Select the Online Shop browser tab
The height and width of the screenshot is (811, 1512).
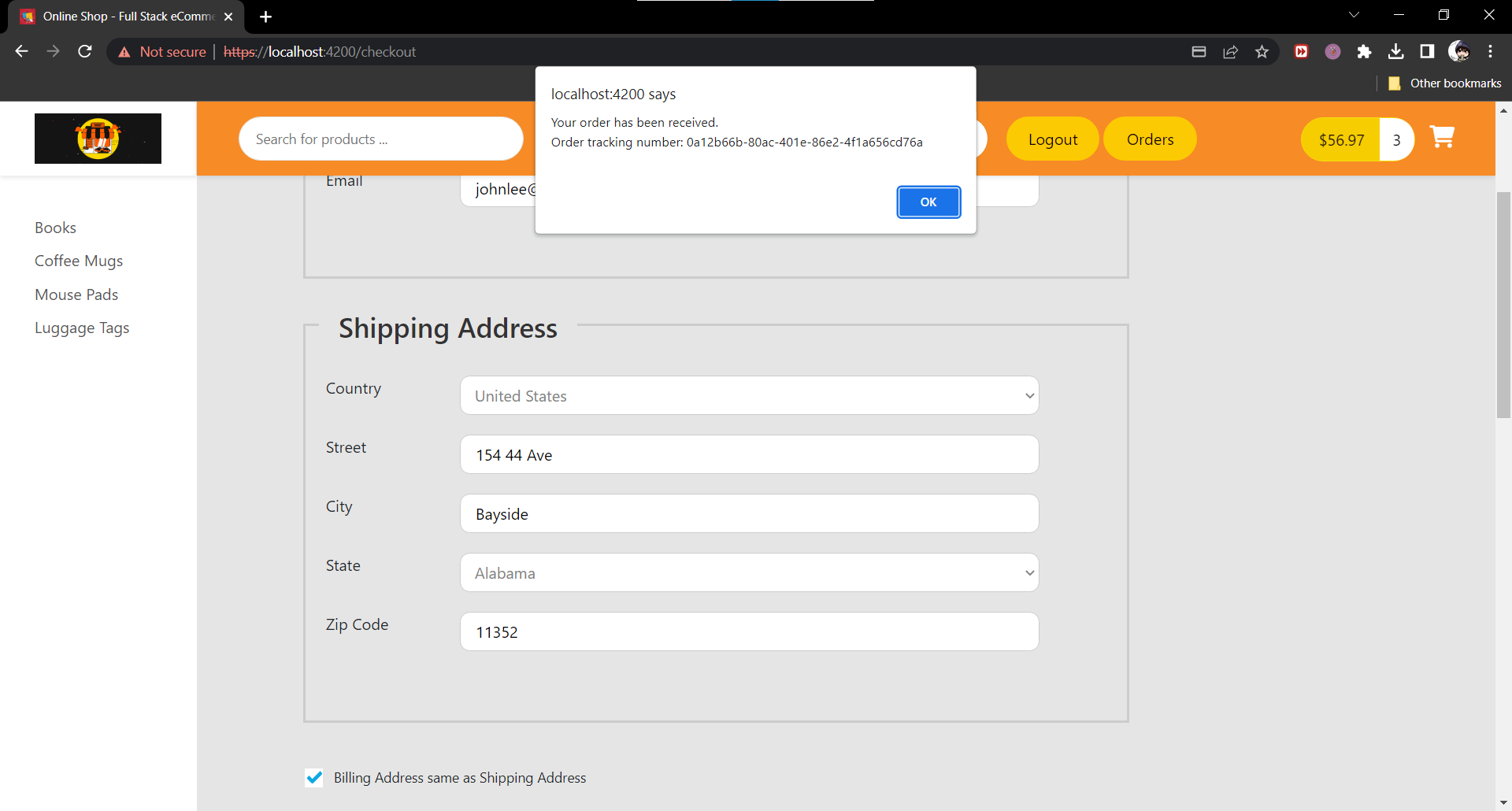[118, 16]
